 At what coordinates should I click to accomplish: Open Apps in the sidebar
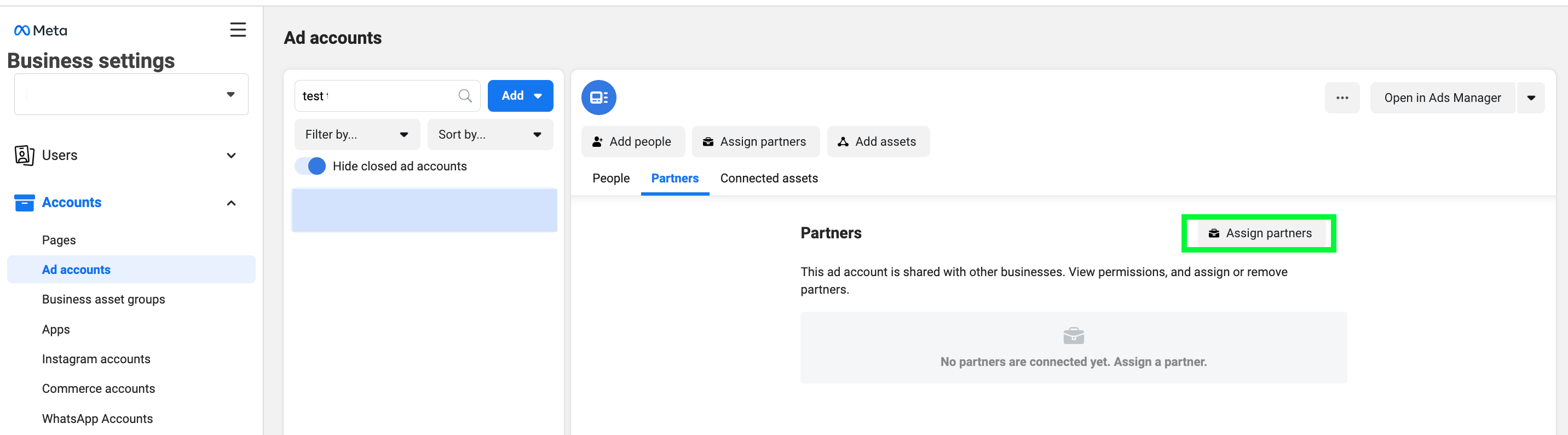click(x=56, y=330)
